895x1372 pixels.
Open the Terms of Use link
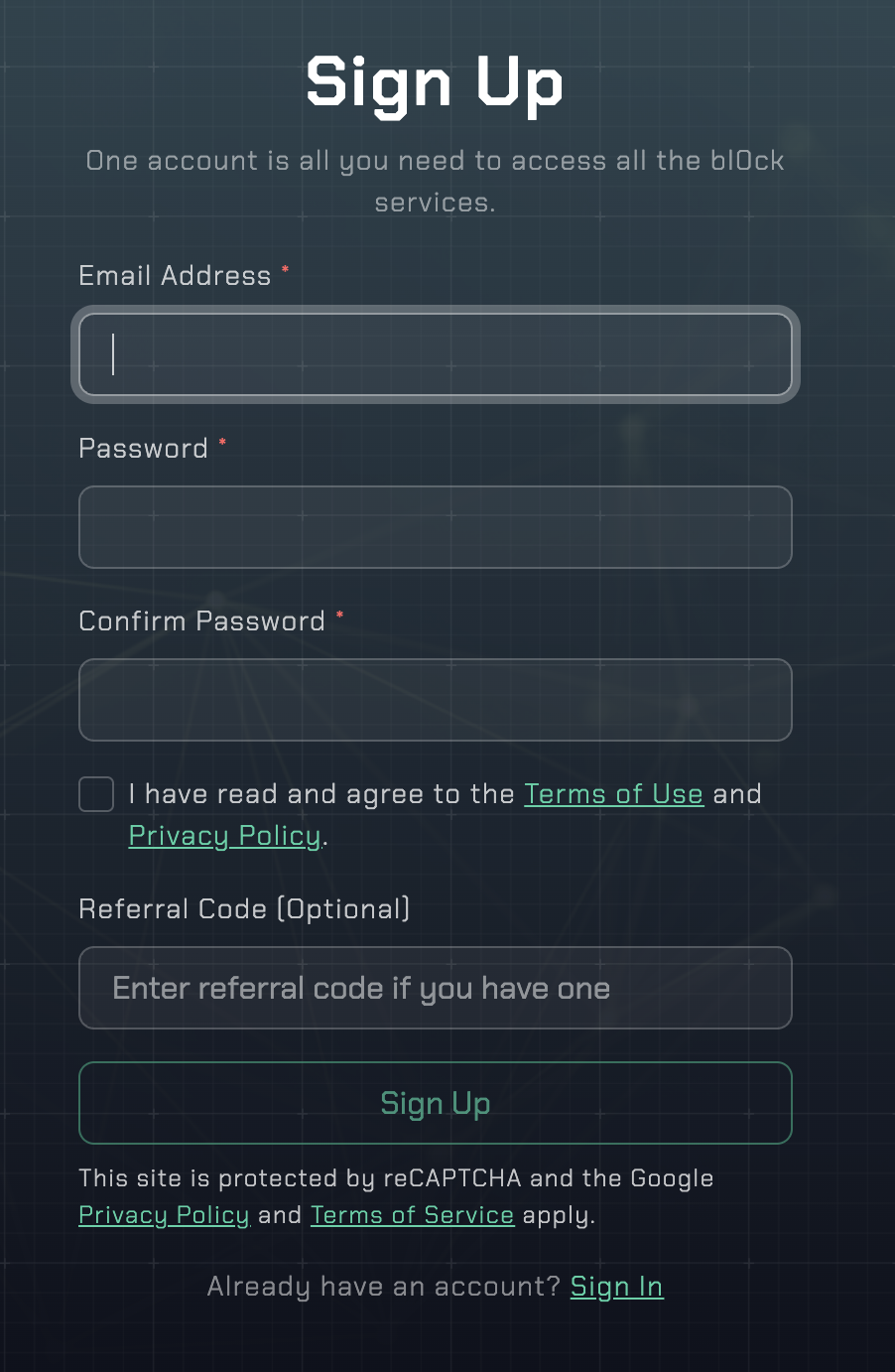(x=613, y=794)
